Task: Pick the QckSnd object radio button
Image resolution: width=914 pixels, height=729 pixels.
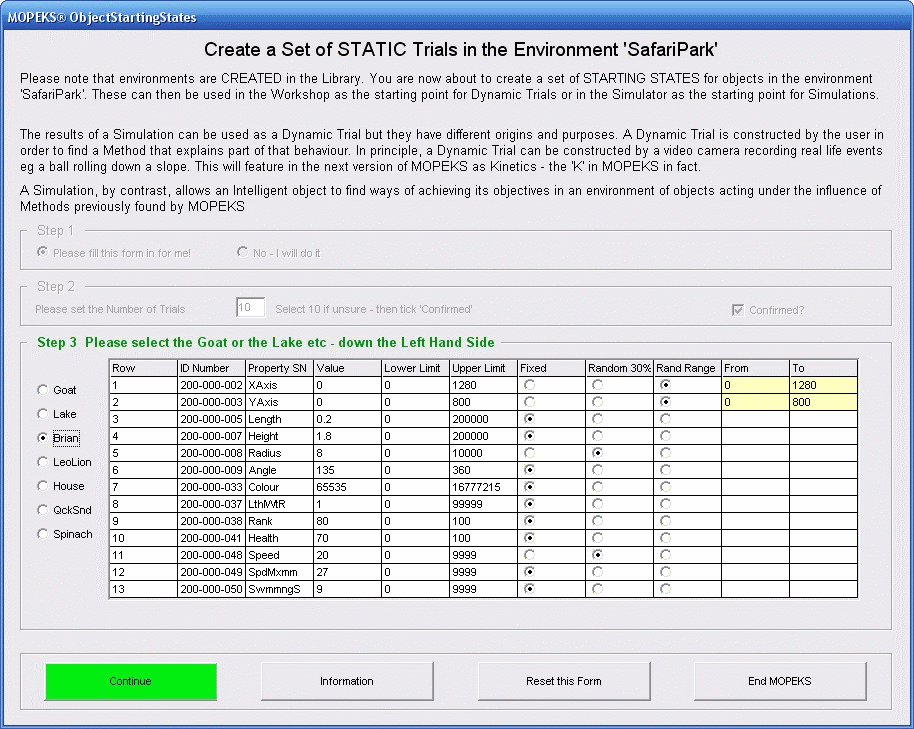Action: pos(43,510)
